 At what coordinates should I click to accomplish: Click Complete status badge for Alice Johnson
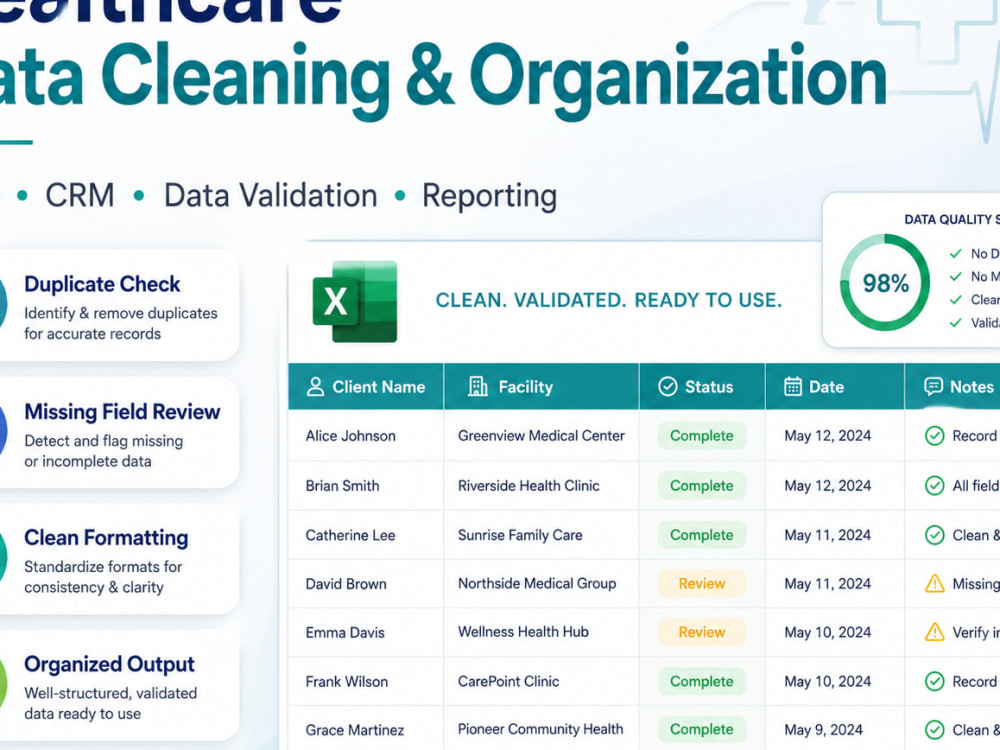pos(702,436)
